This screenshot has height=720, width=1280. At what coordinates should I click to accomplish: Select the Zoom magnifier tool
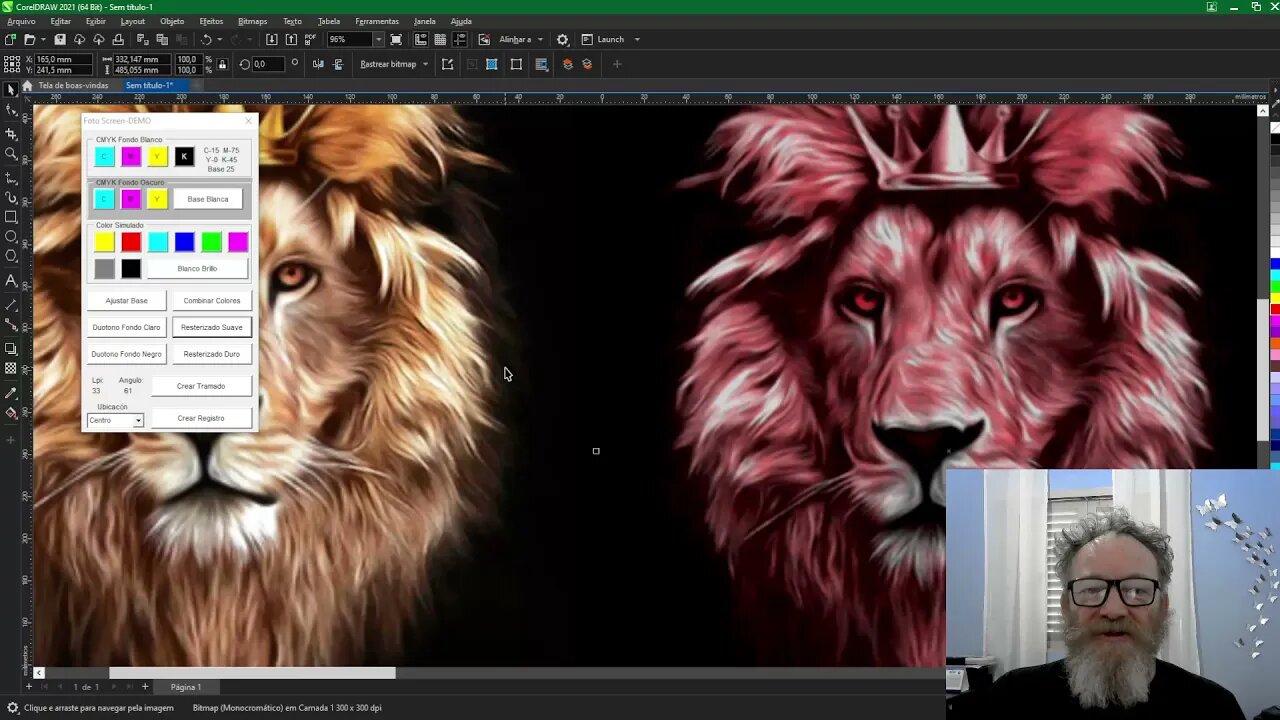11,154
